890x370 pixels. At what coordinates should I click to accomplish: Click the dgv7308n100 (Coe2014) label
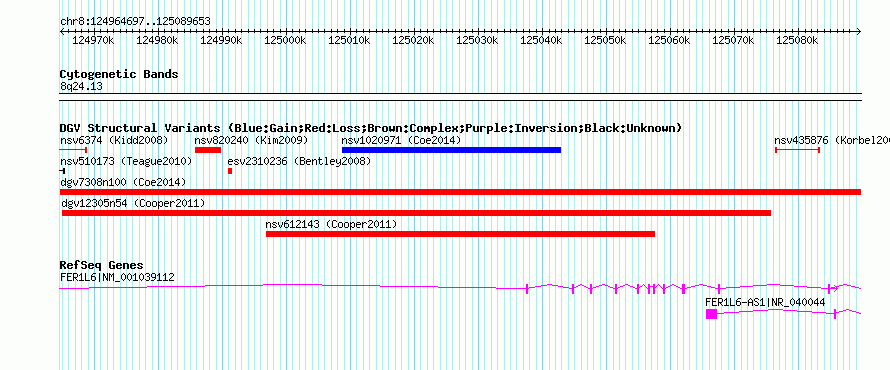point(123,182)
